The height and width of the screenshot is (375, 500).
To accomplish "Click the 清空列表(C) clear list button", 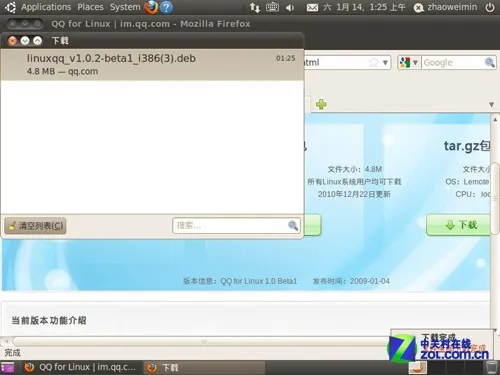I will 35,226.
